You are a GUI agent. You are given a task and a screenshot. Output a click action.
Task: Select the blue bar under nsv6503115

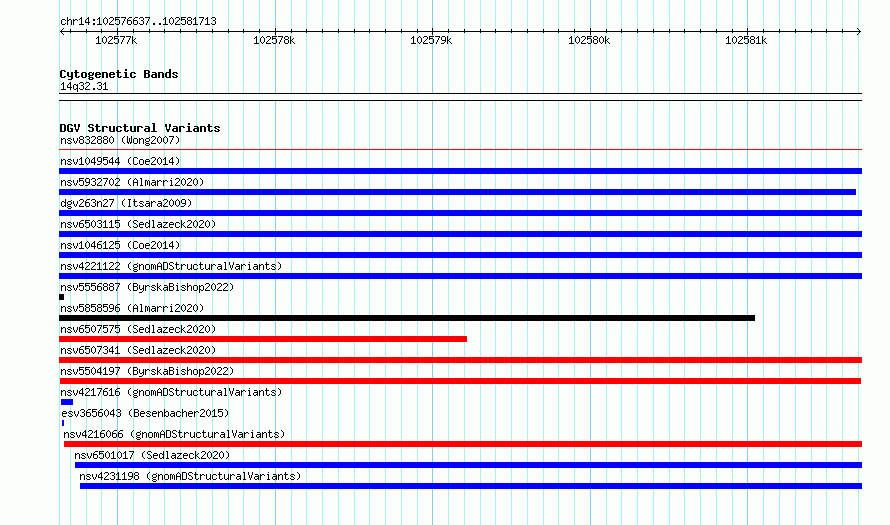click(x=460, y=234)
